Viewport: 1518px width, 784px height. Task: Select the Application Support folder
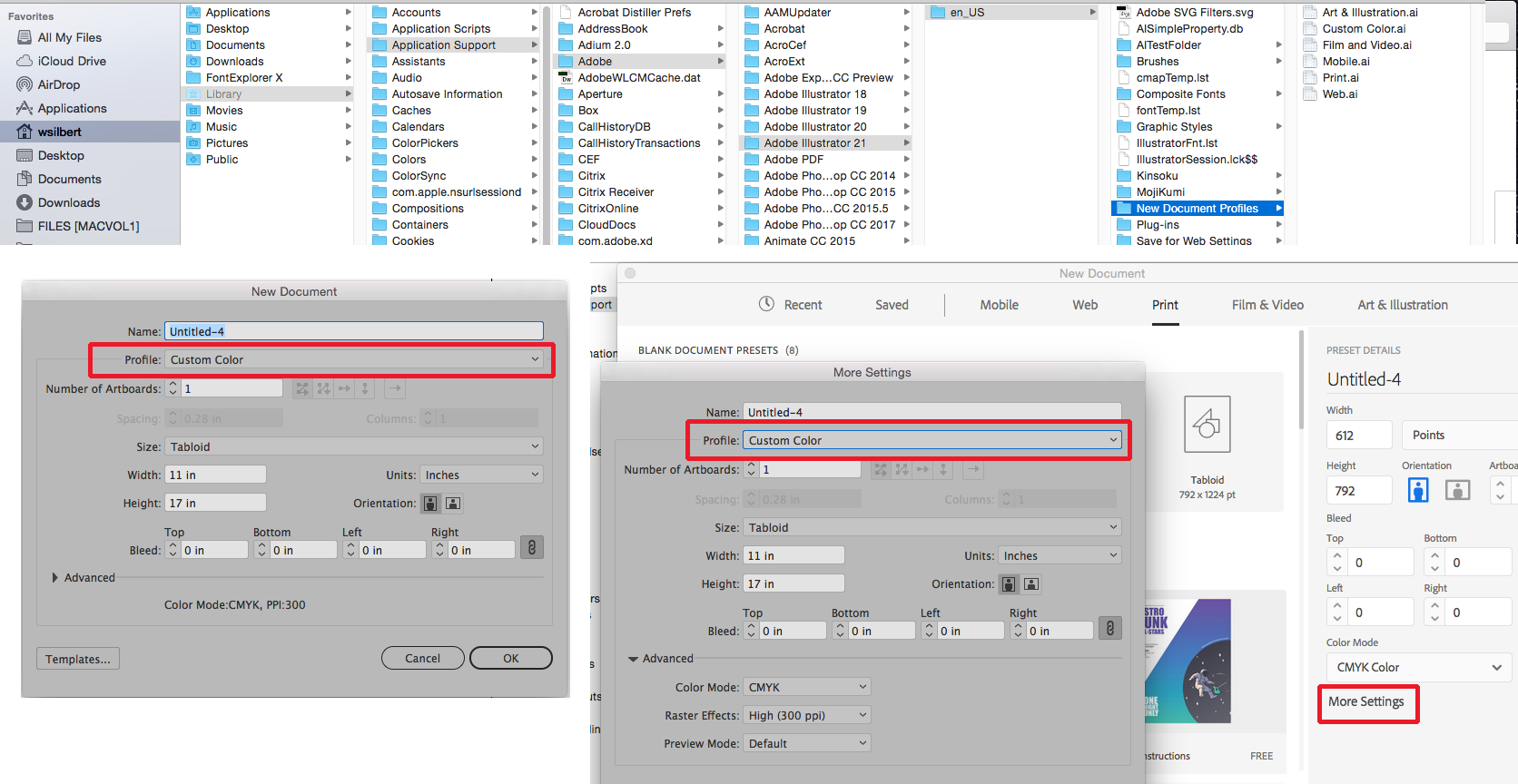click(455, 45)
